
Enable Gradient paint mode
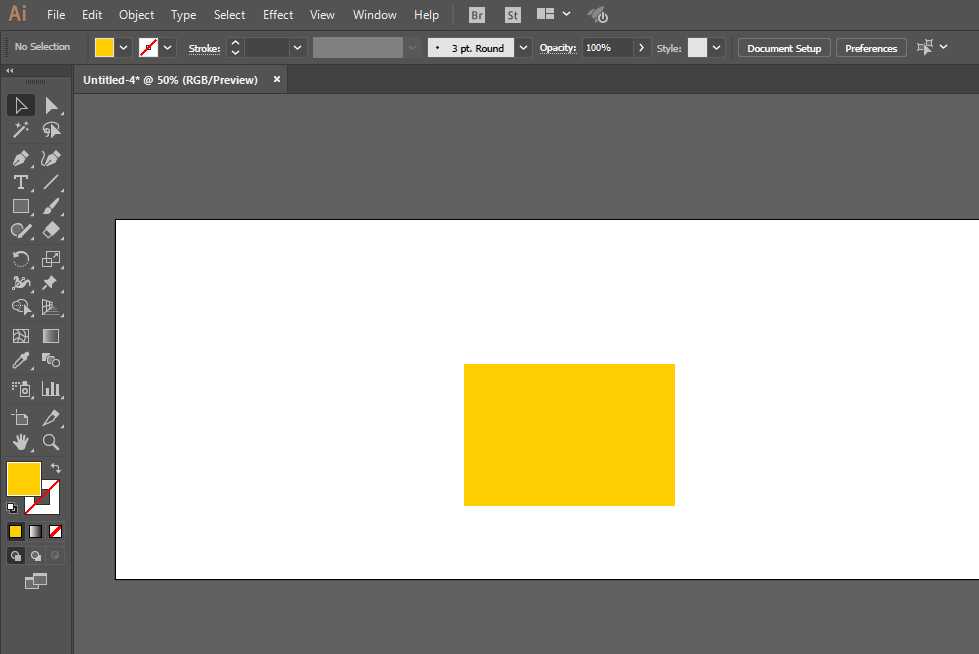(x=36, y=531)
